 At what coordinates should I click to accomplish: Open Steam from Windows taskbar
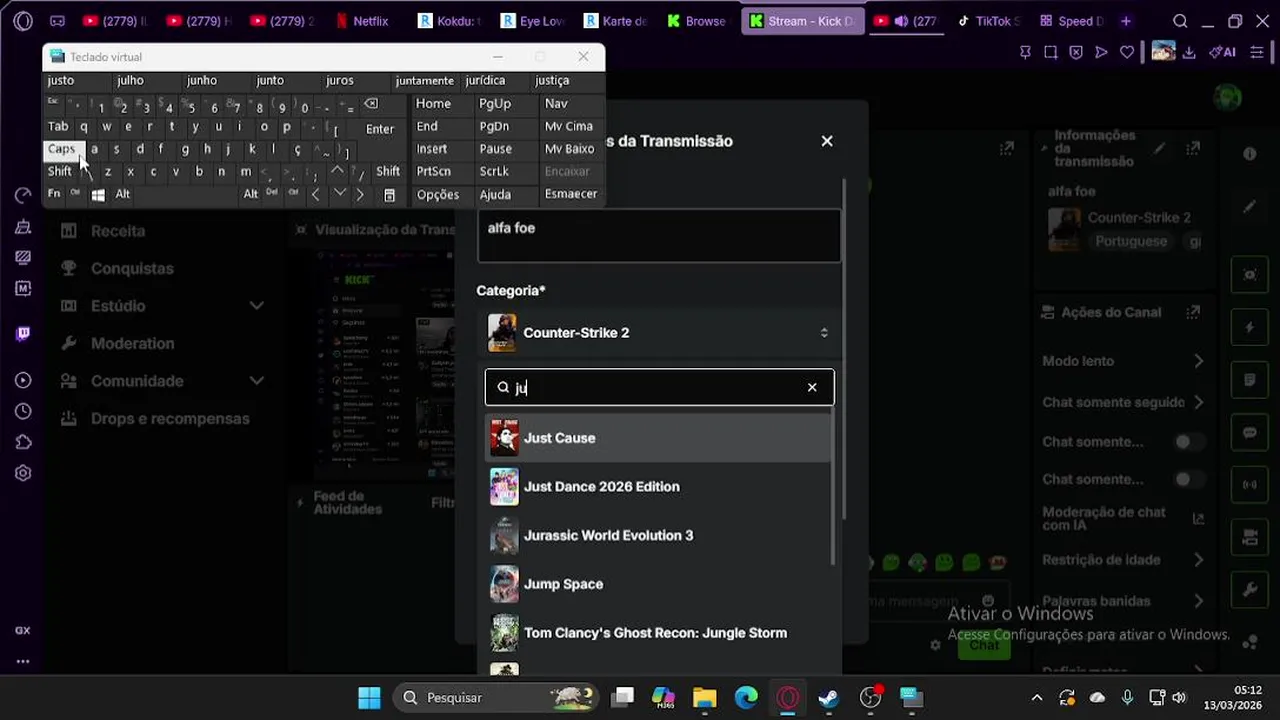(829, 697)
